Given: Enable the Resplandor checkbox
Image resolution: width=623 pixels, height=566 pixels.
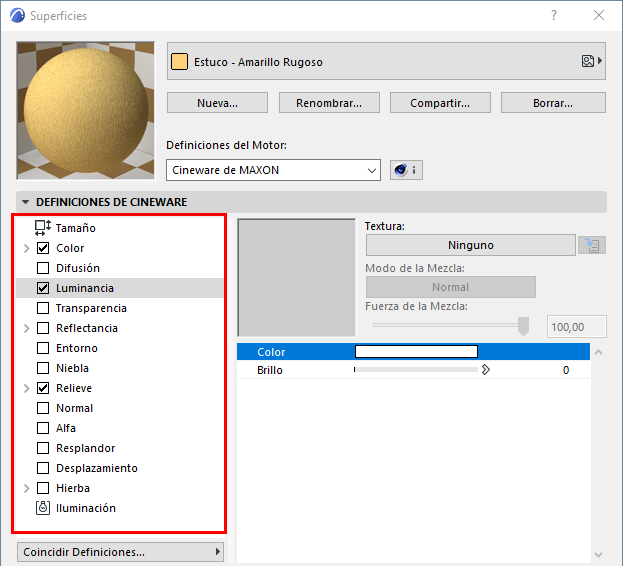Looking at the screenshot, I should pos(43,448).
